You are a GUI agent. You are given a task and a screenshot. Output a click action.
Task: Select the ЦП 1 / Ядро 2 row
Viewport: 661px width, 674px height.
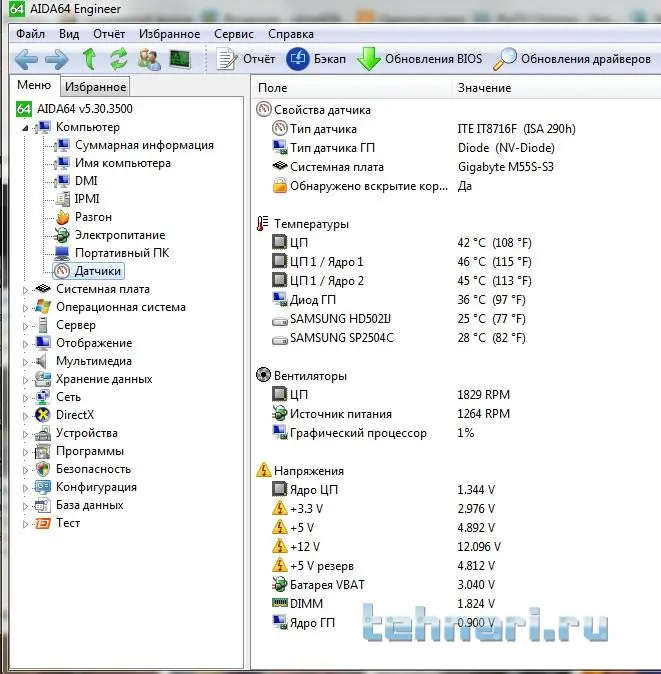click(x=401, y=281)
